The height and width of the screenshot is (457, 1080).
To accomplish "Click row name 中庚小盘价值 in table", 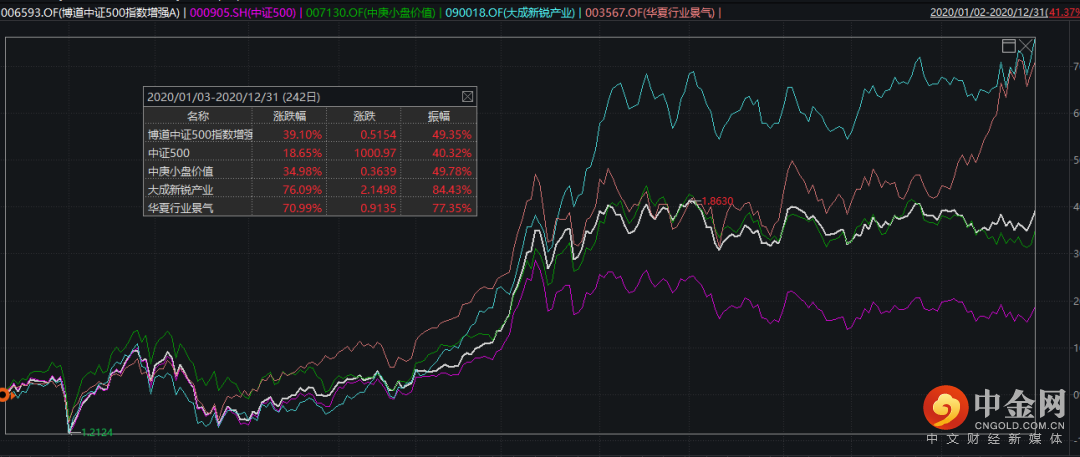I will pyautogui.click(x=180, y=172).
